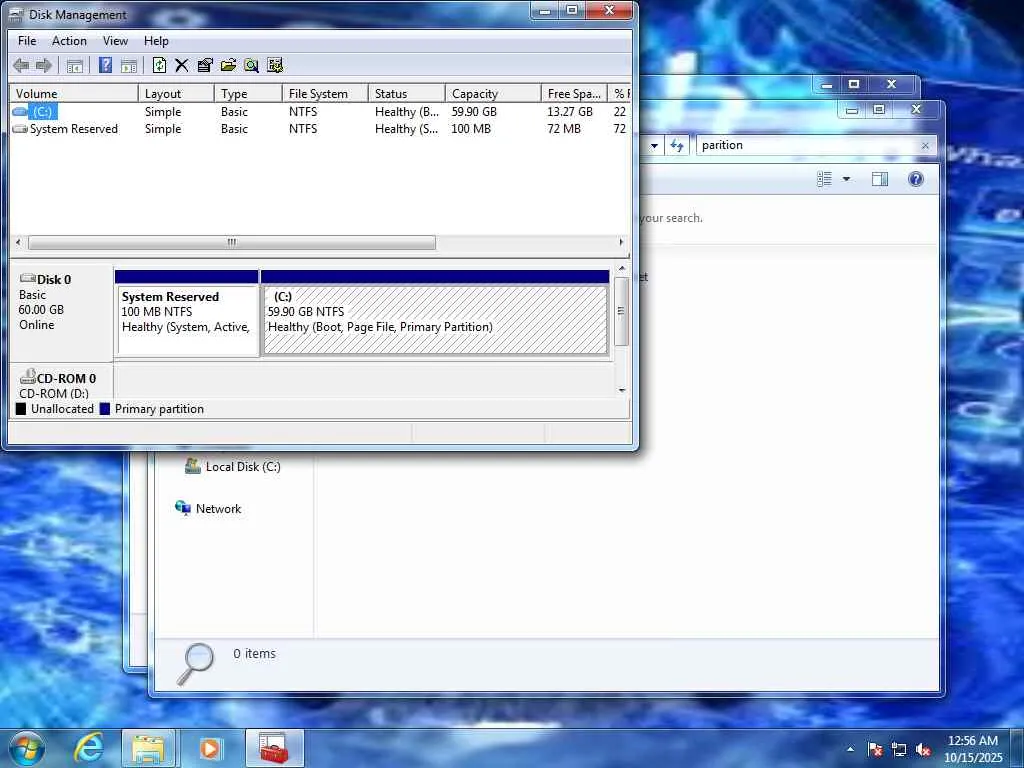Click the Delete (X) toolbar icon
This screenshot has width=1024, height=768.
point(182,65)
